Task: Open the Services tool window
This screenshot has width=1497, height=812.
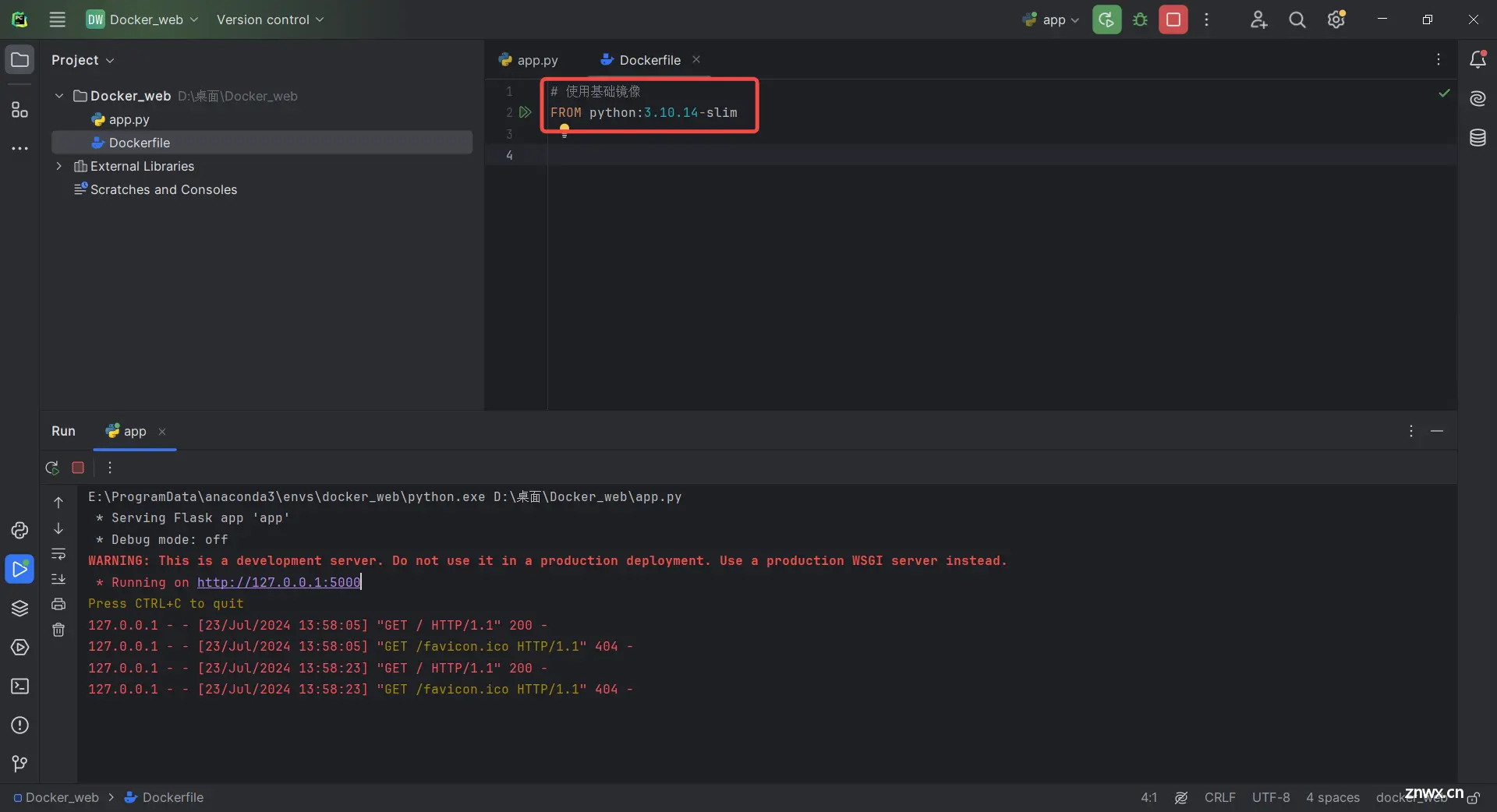Action: coord(19,647)
